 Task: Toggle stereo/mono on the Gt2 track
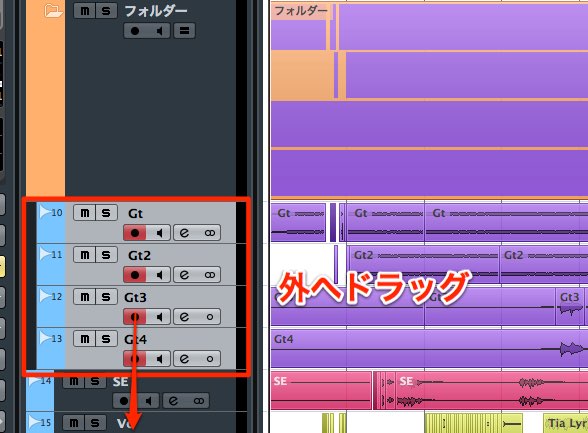209,275
